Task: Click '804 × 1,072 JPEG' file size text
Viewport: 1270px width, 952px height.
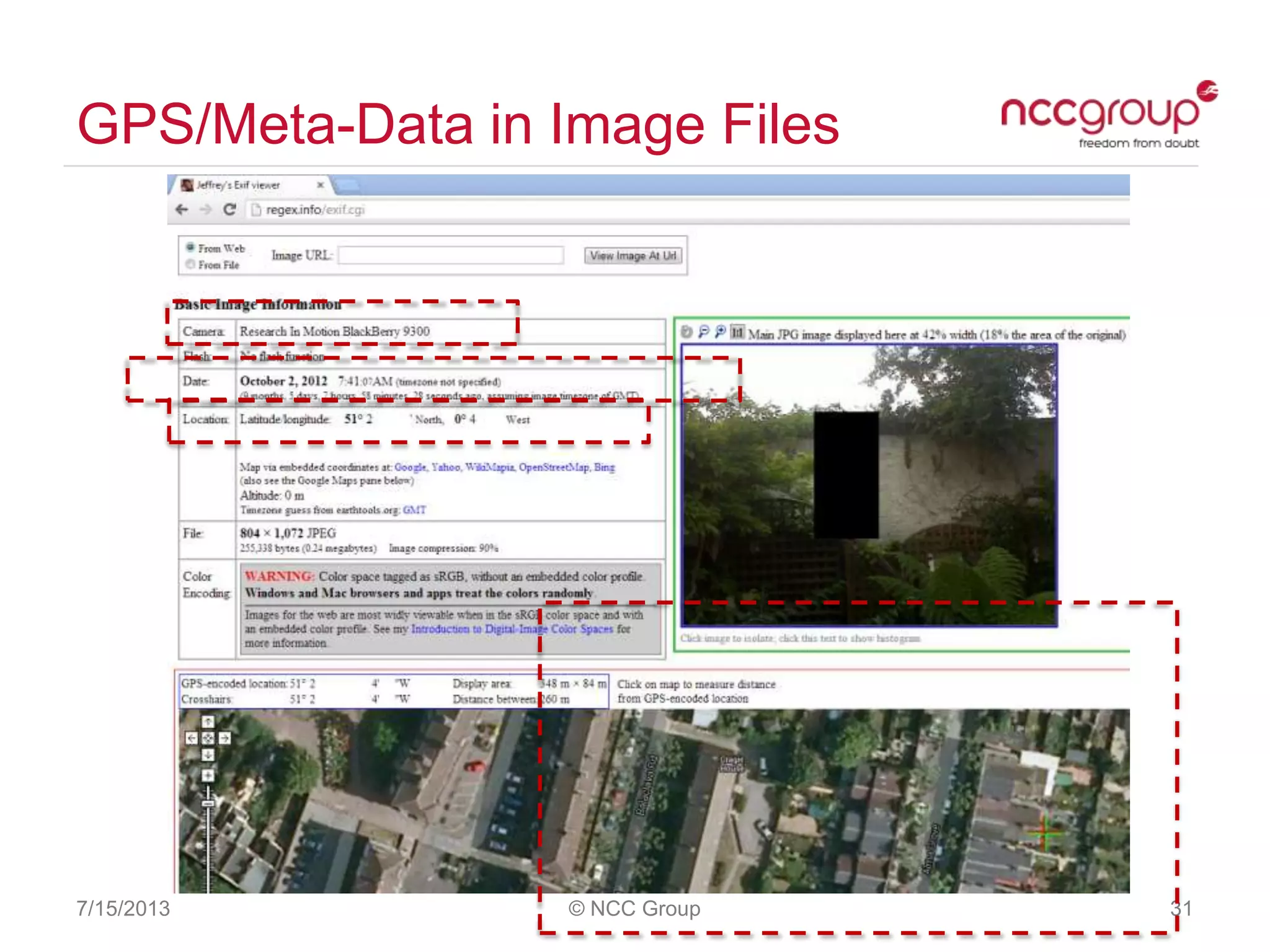Action: coord(288,532)
